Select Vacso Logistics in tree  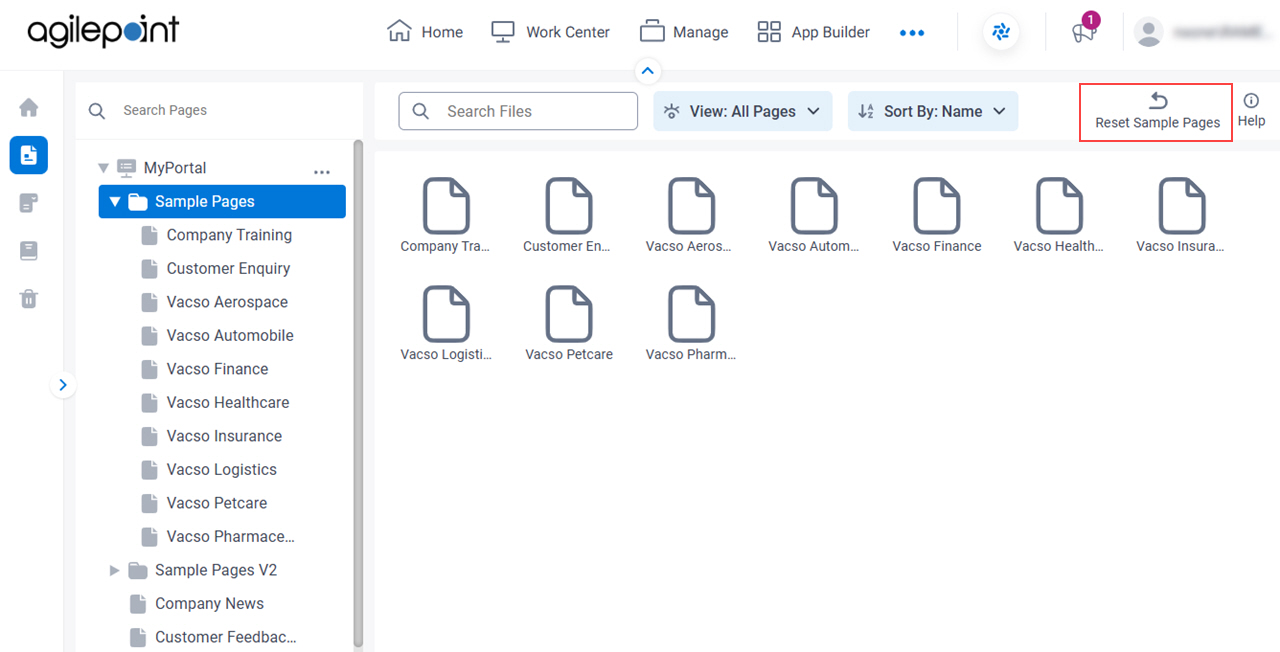click(221, 469)
